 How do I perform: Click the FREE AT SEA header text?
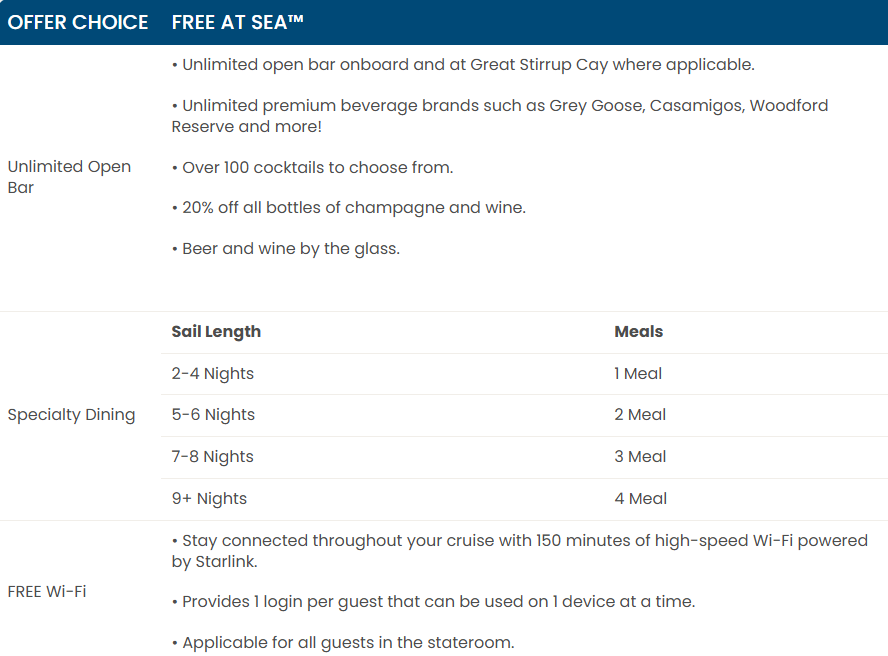(238, 22)
